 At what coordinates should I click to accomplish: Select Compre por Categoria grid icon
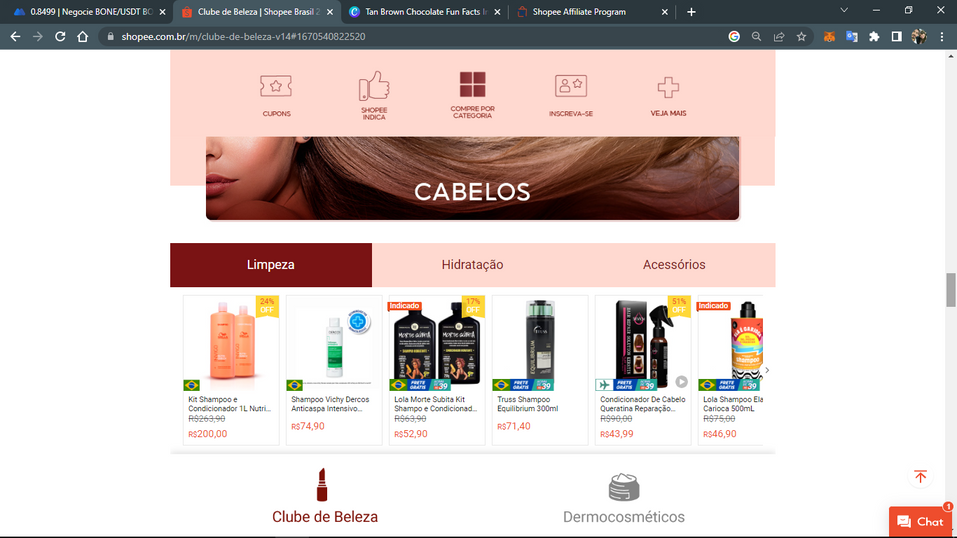pyautogui.click(x=472, y=85)
